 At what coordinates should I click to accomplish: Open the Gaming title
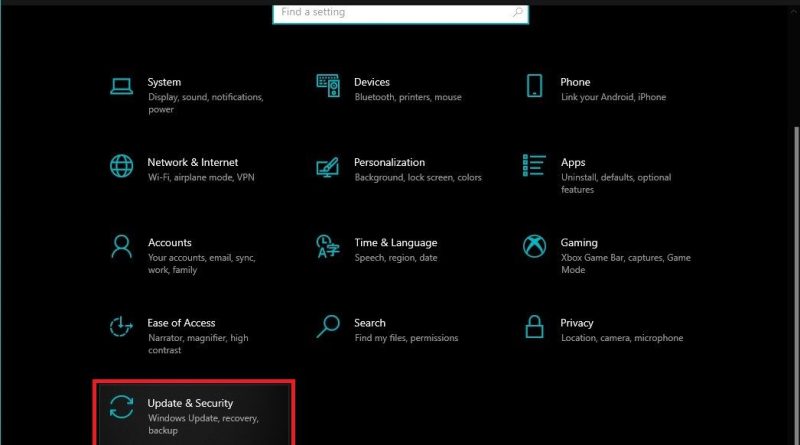click(x=579, y=242)
